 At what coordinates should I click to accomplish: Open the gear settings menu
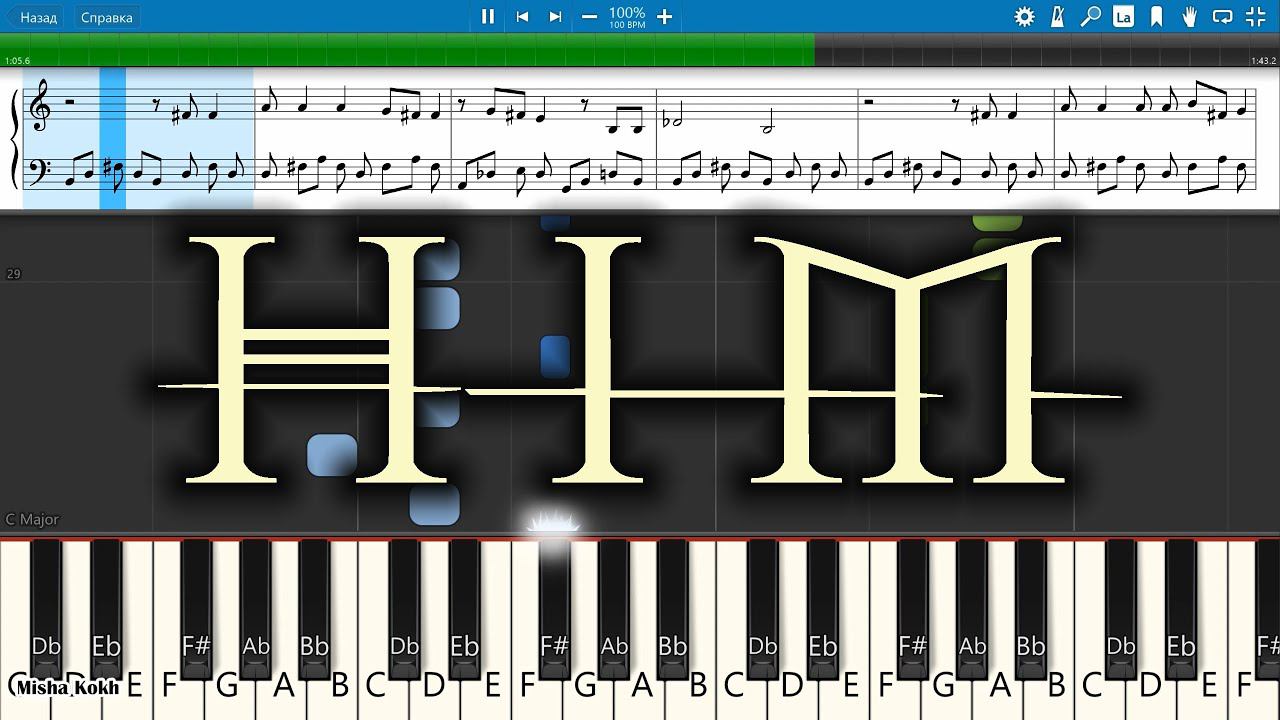pyautogui.click(x=1024, y=17)
